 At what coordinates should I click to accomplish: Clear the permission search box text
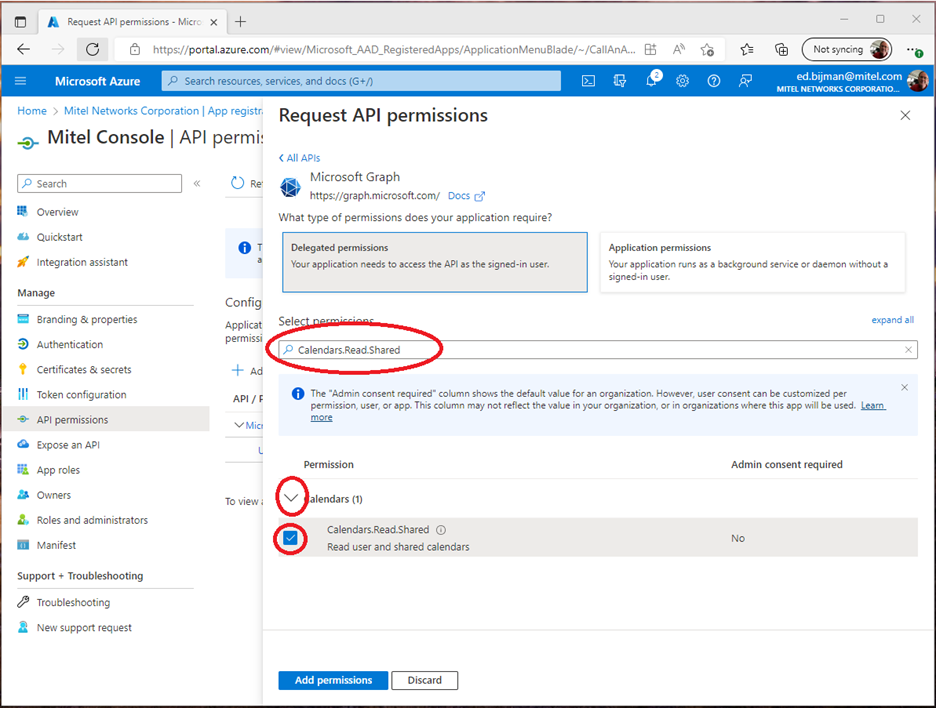pyautogui.click(x=908, y=350)
